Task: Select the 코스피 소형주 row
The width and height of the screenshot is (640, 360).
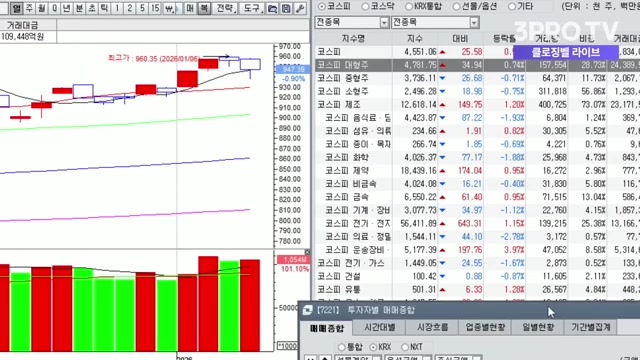Action: pyautogui.click(x=477, y=91)
